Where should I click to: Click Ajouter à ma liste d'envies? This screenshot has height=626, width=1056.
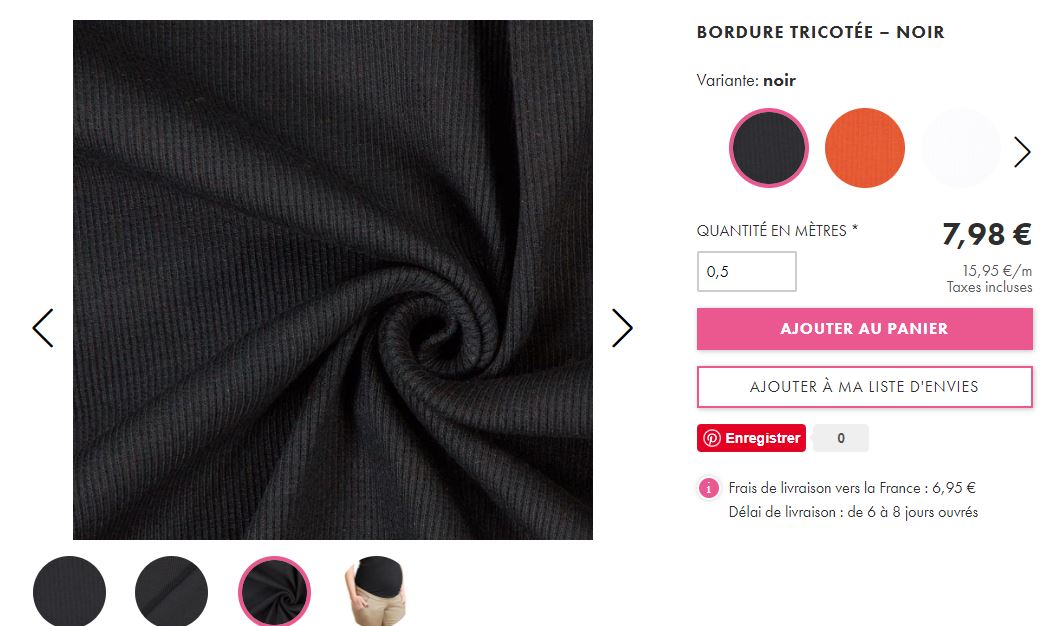point(865,387)
